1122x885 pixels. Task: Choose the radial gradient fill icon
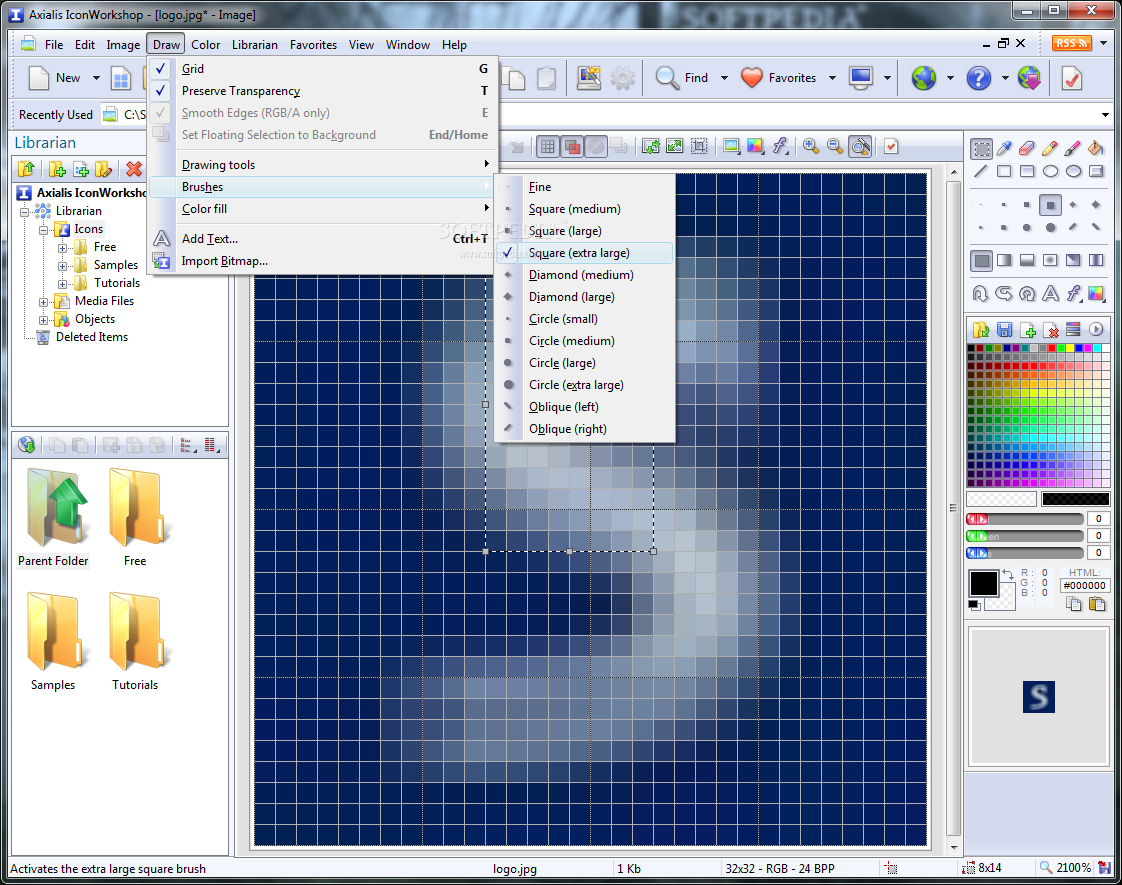(1050, 260)
